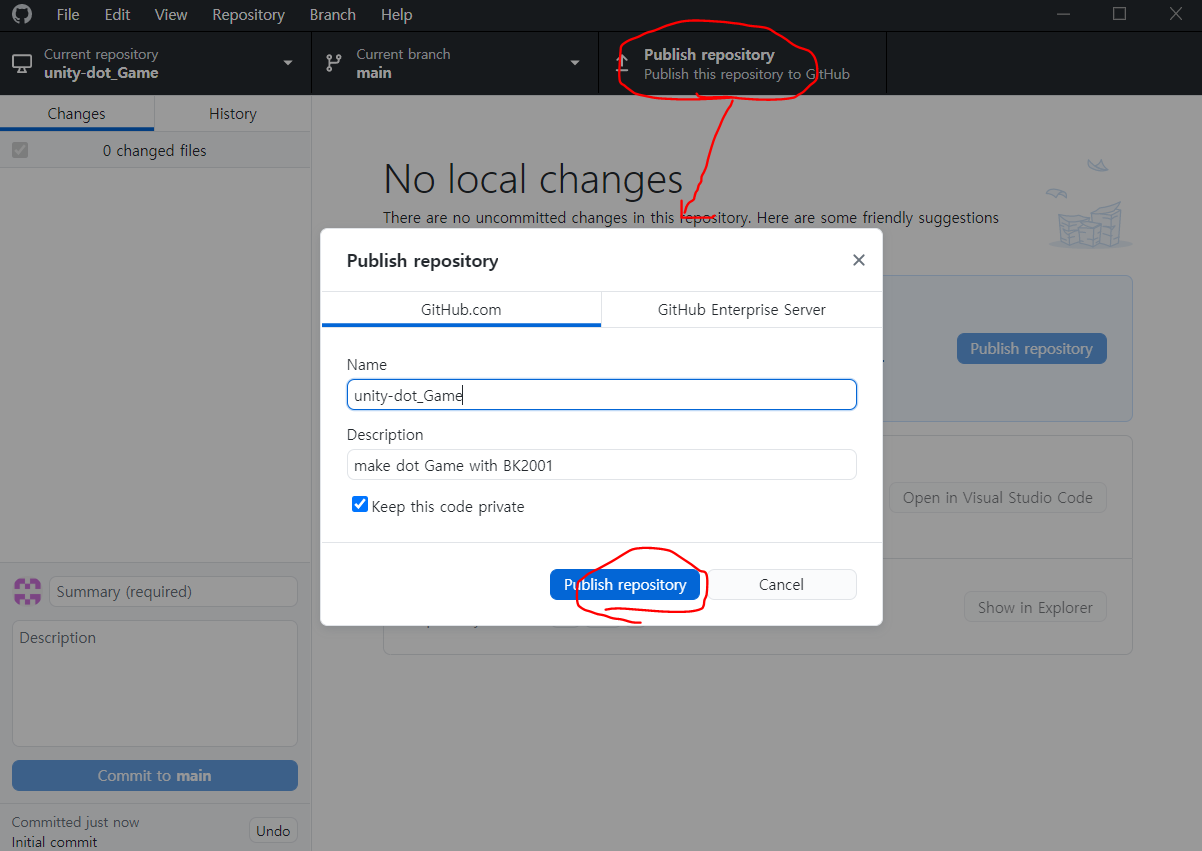Click Open in Visual Studio Code button
The width and height of the screenshot is (1202, 851).
[997, 497]
